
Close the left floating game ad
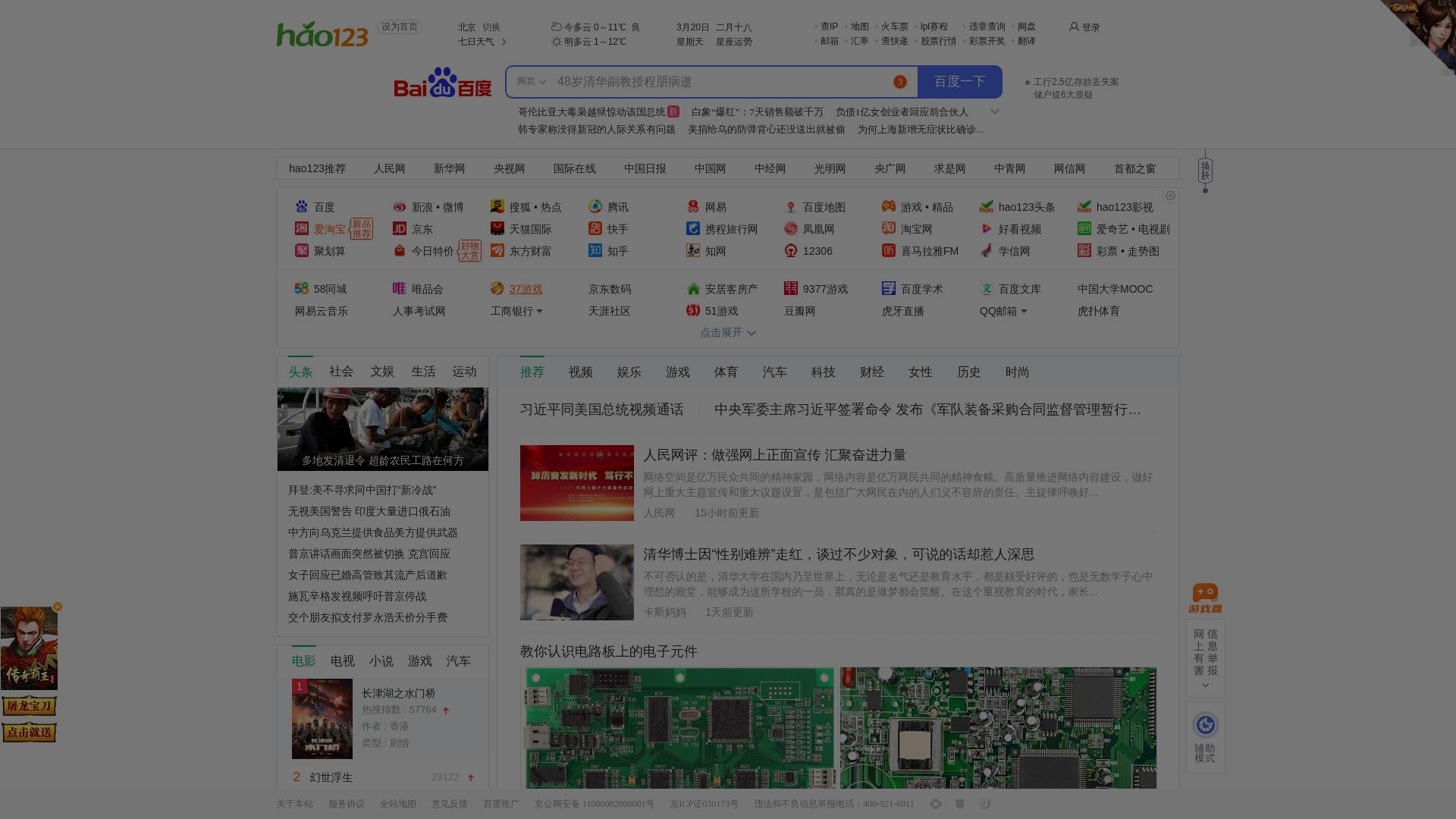58,607
